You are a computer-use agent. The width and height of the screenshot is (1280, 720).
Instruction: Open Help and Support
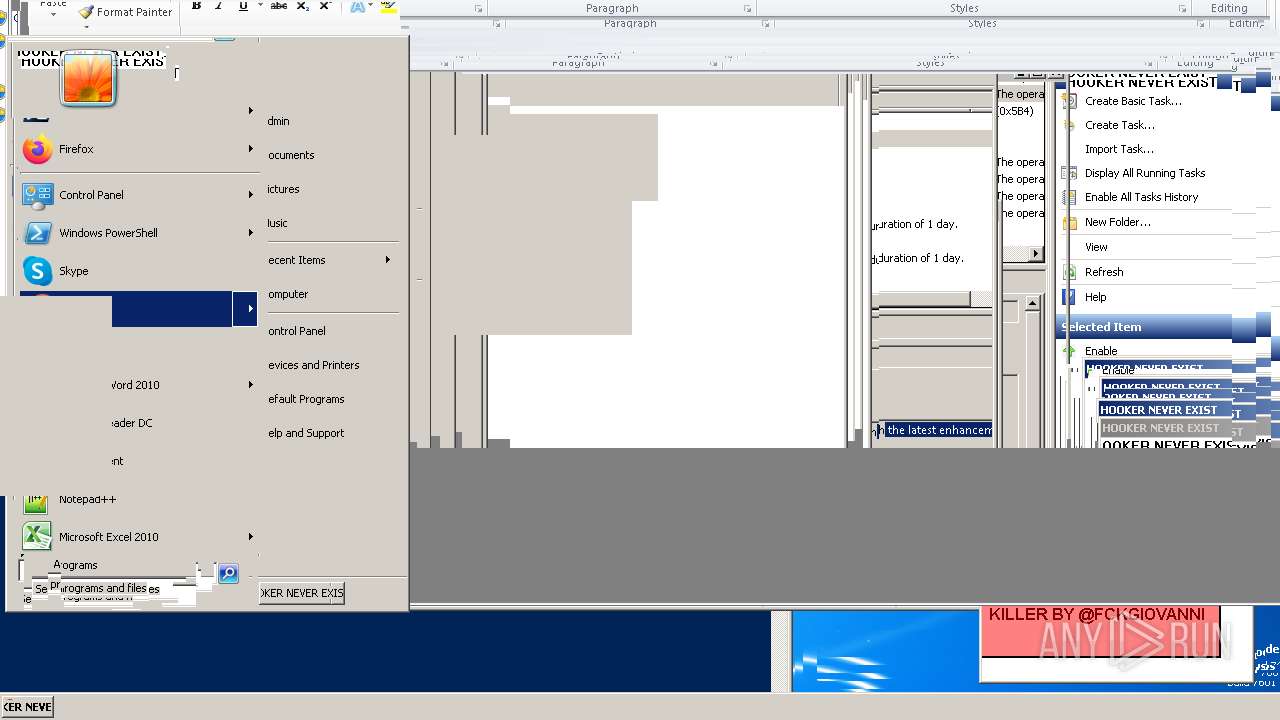[x=305, y=433]
